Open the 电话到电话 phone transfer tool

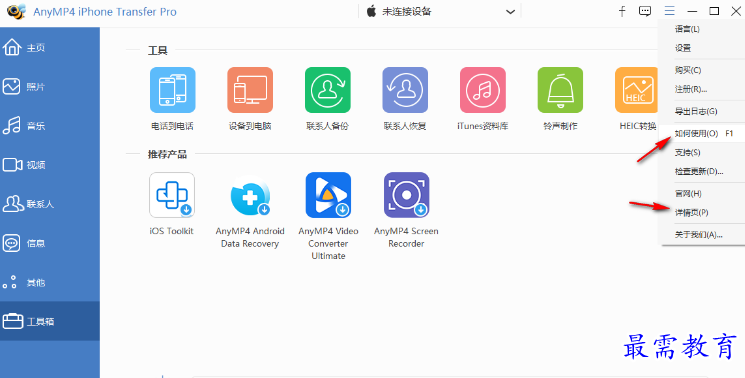point(172,90)
